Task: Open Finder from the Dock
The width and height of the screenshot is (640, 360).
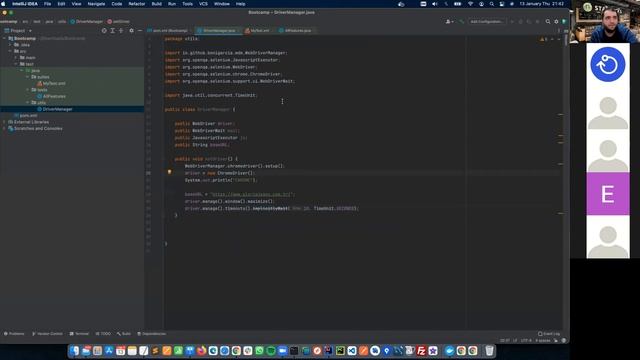Action: pos(74,351)
